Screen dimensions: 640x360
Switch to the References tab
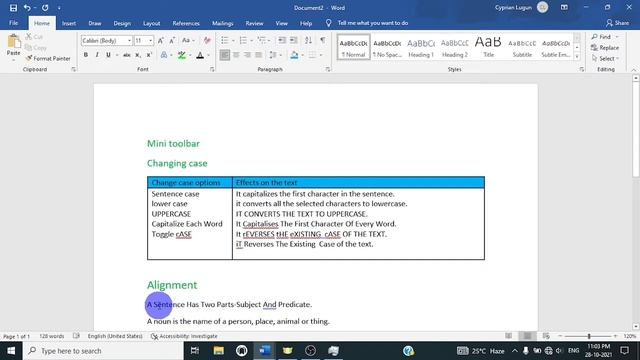(x=186, y=23)
